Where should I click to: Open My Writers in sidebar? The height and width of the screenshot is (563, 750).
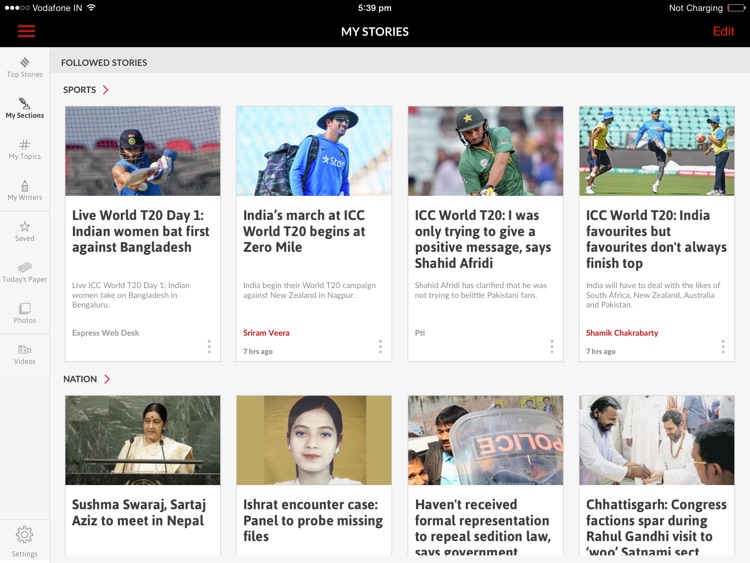point(24,190)
